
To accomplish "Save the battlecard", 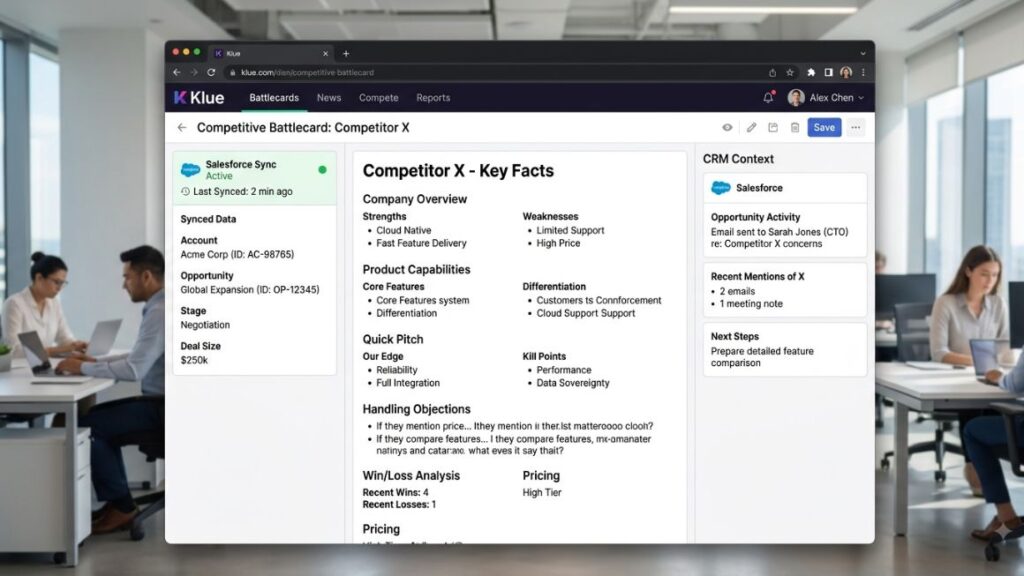I will click(x=824, y=127).
